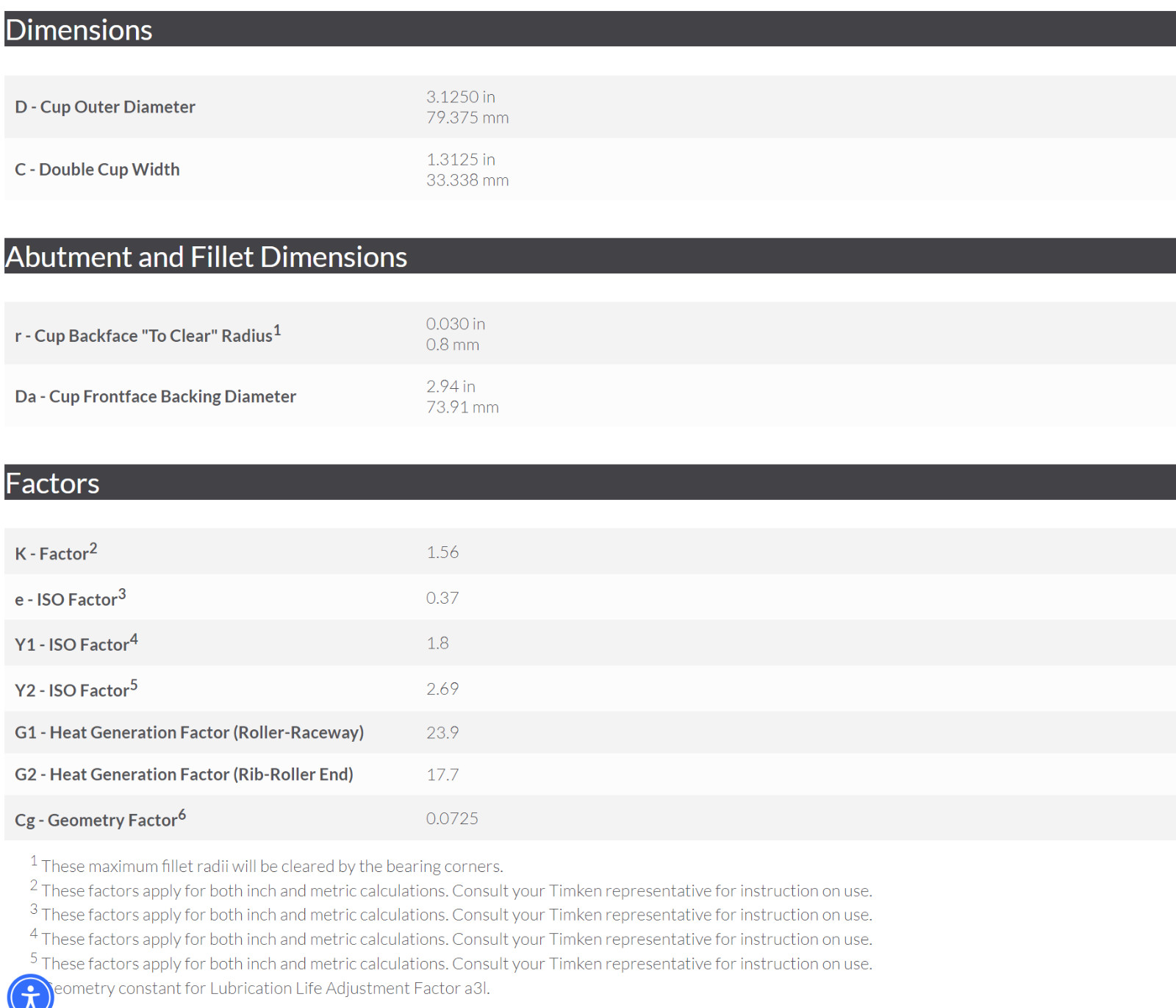
Task: Click the Abutment and Fillet Dimensions header
Action: (590, 256)
